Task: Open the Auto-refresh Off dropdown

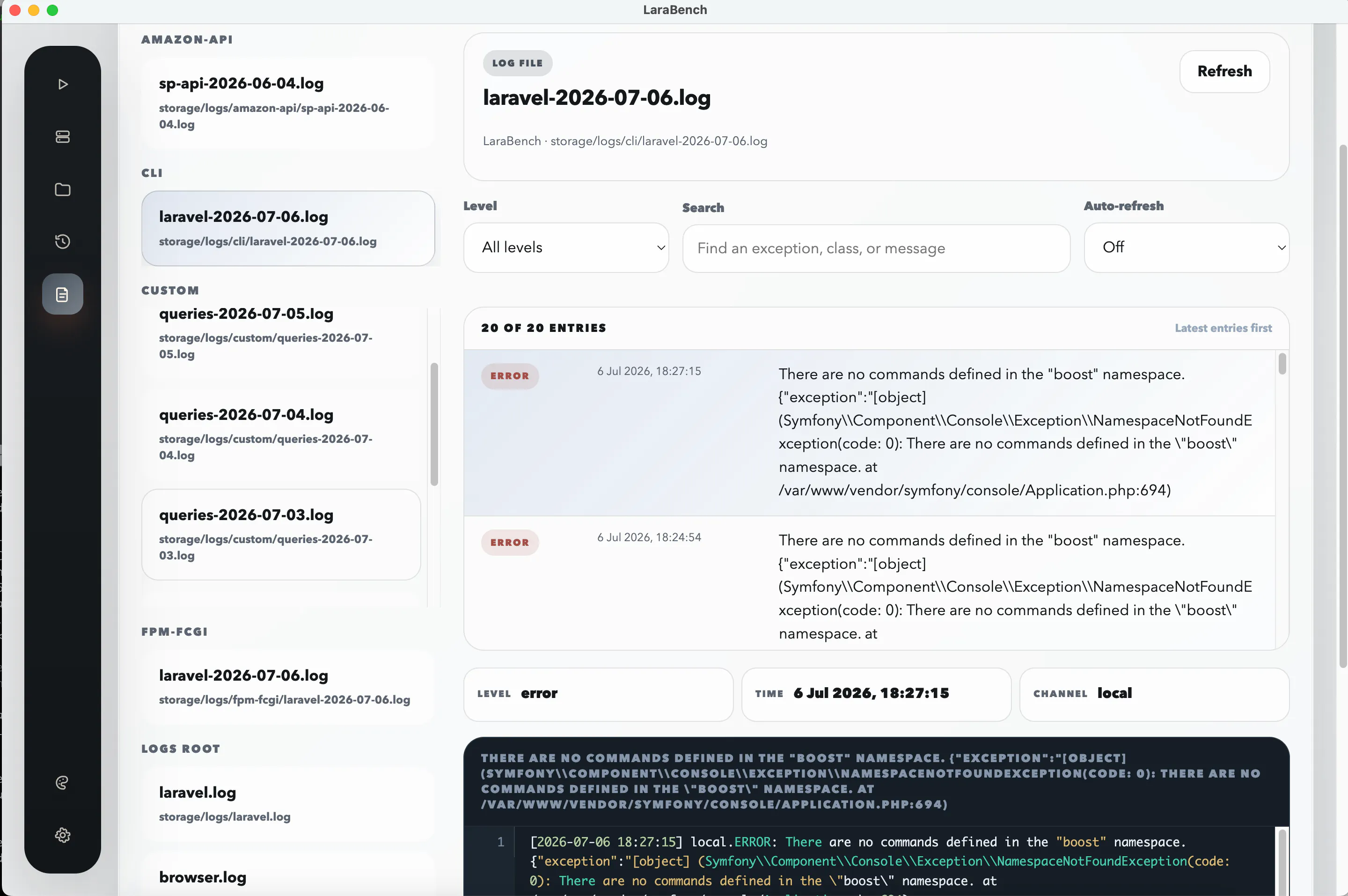Action: coord(1187,248)
